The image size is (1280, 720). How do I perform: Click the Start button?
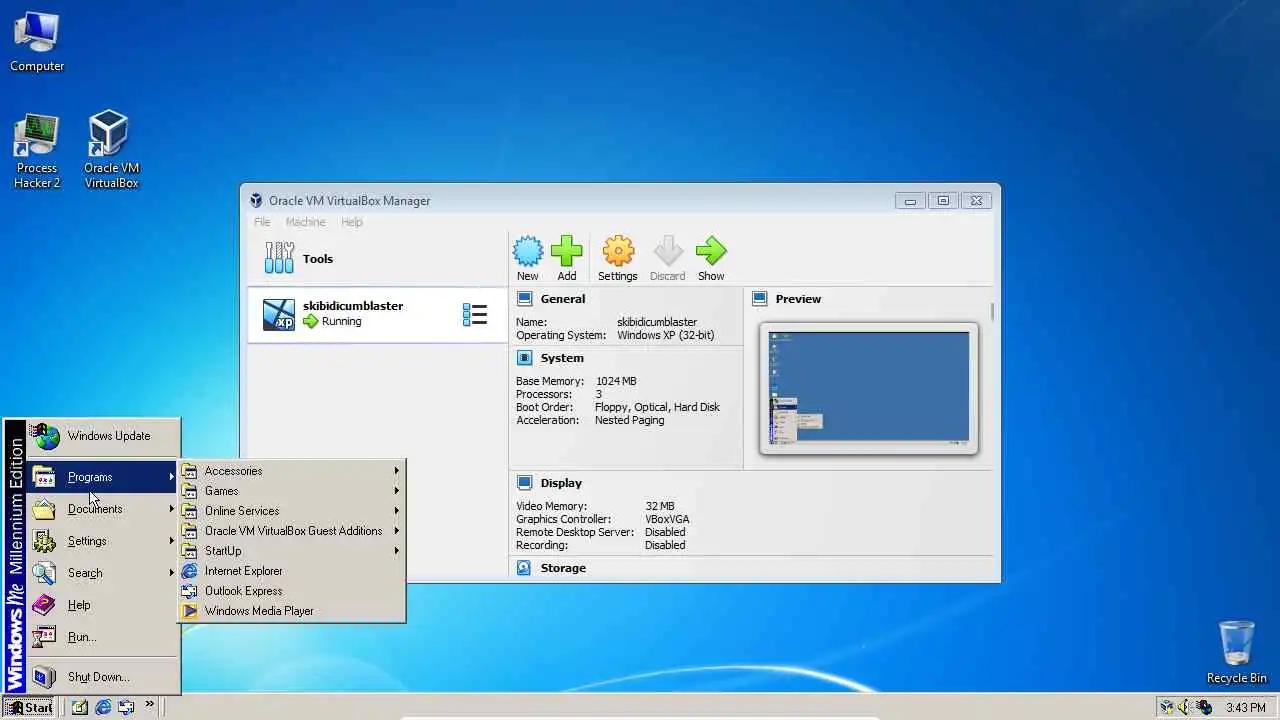pyautogui.click(x=29, y=707)
